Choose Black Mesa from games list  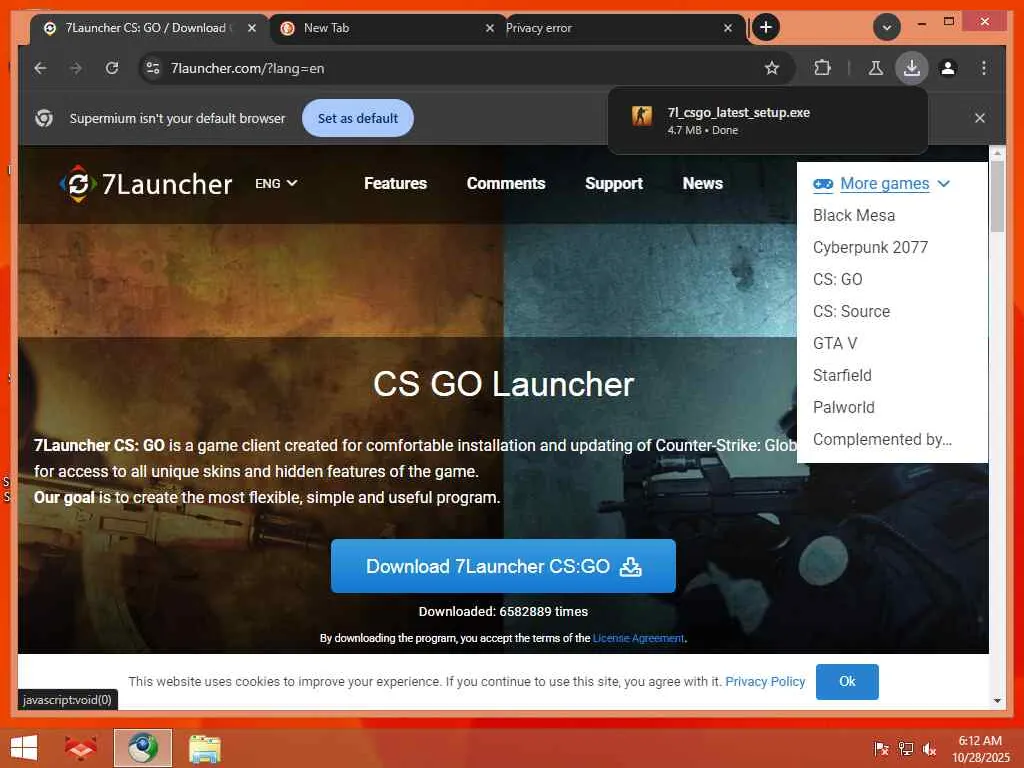(x=854, y=216)
